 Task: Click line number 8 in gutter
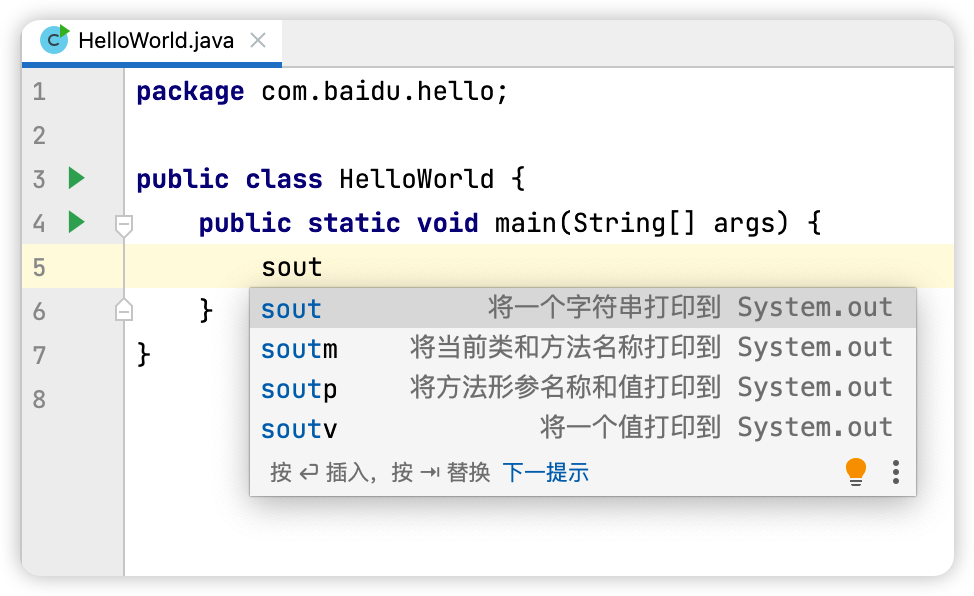click(x=39, y=399)
